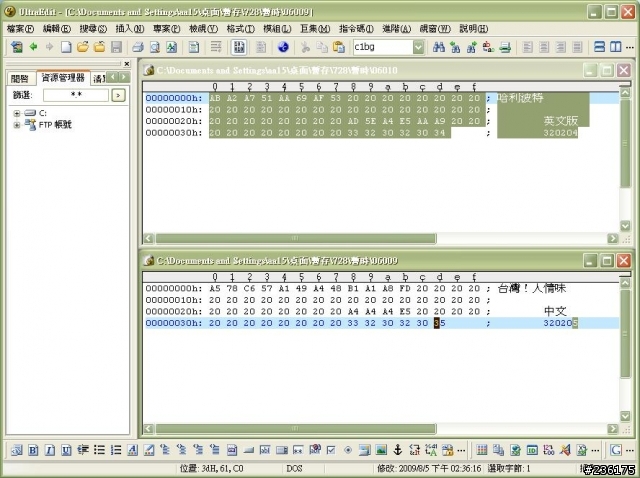
Task: Open the c1bg search dropdown arrow
Action: click(x=418, y=47)
